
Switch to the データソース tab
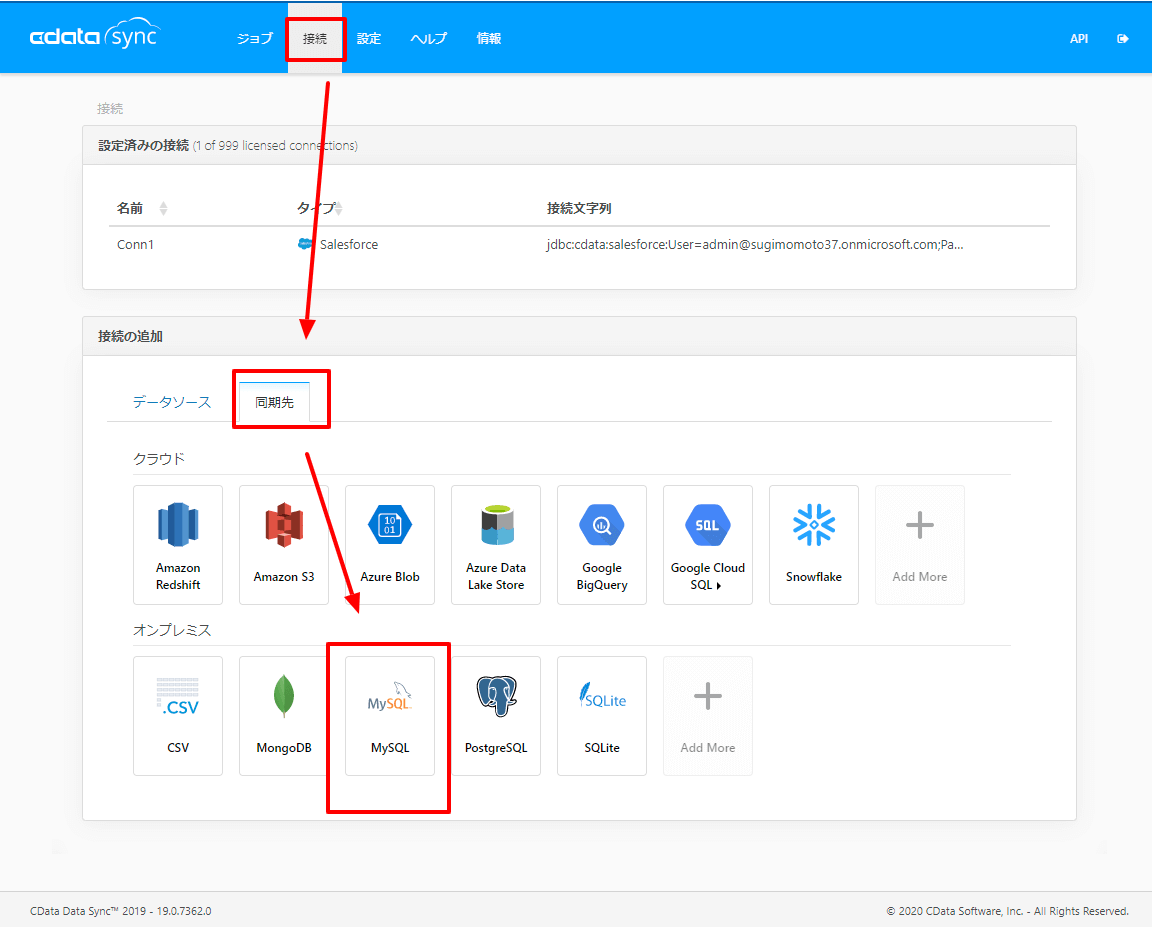(172, 402)
